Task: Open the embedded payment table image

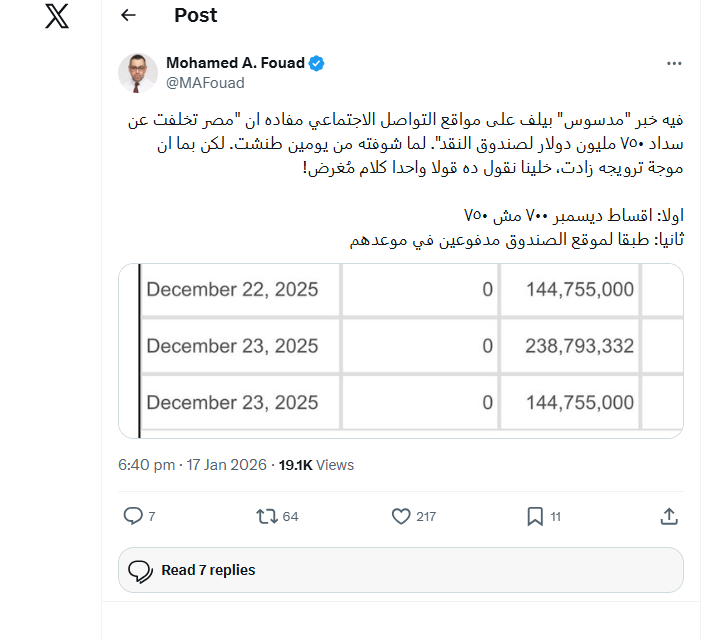Action: point(400,350)
